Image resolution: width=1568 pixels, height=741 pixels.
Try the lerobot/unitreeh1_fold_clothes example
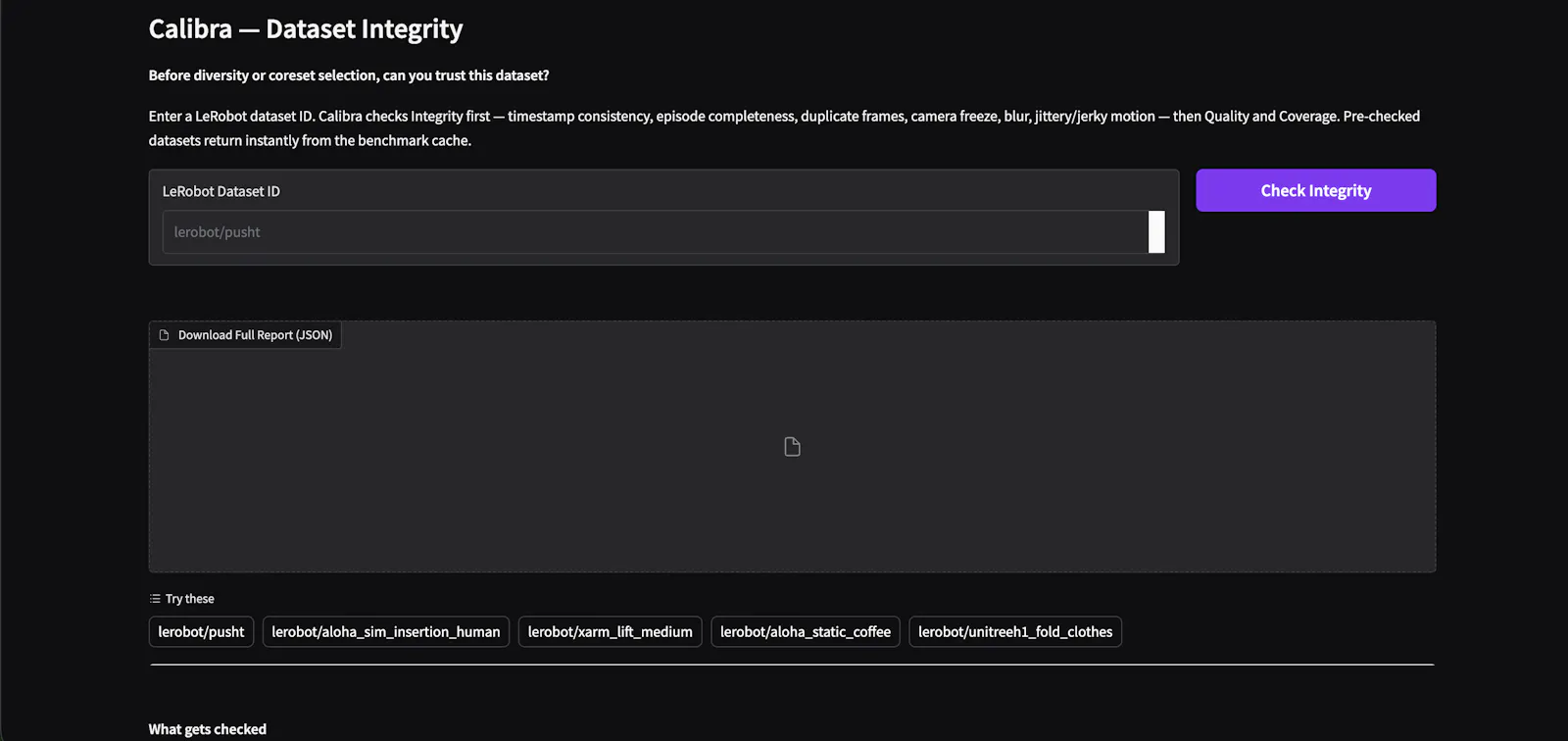point(1015,632)
